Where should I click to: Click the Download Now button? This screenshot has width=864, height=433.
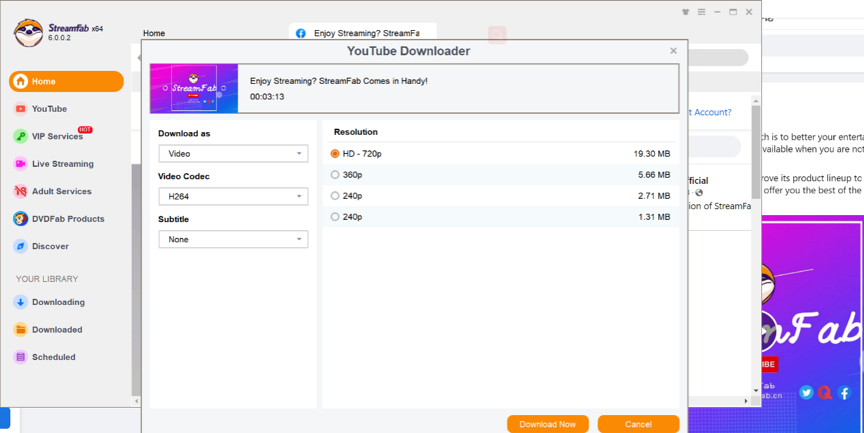[547, 424]
